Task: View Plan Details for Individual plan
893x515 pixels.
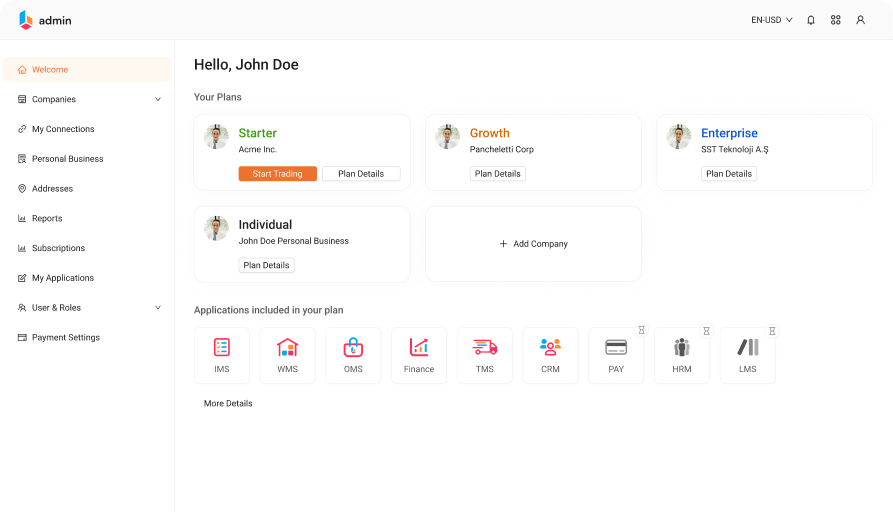Action: (267, 265)
